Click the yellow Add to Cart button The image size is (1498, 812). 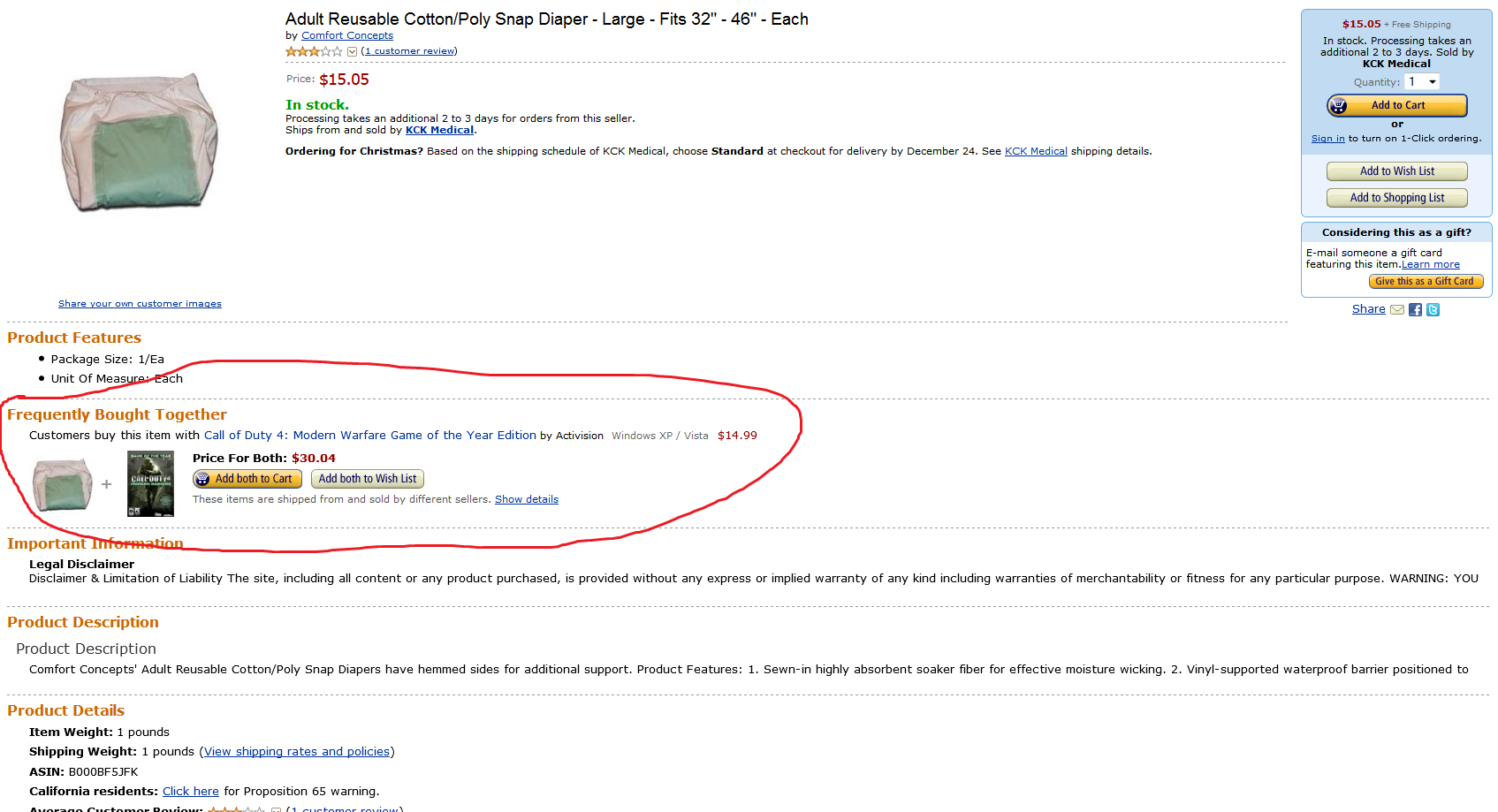coord(1397,105)
